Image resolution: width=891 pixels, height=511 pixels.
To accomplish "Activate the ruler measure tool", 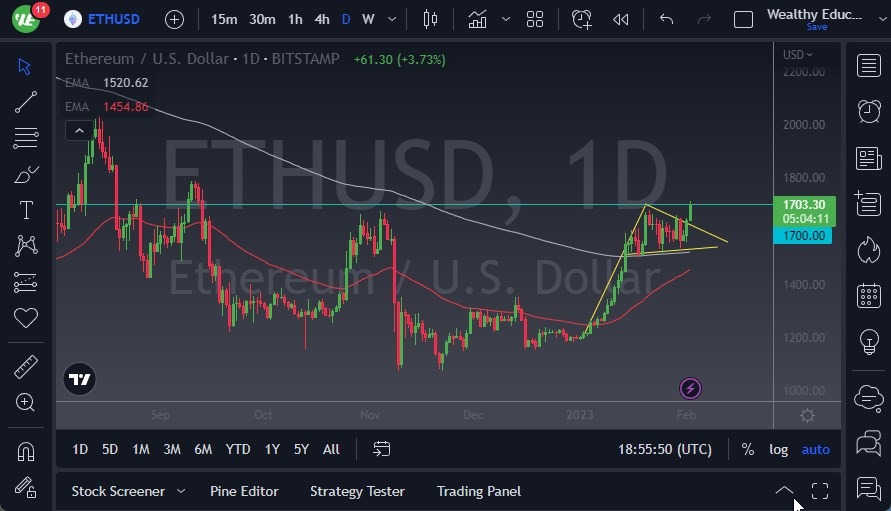I will tap(26, 367).
